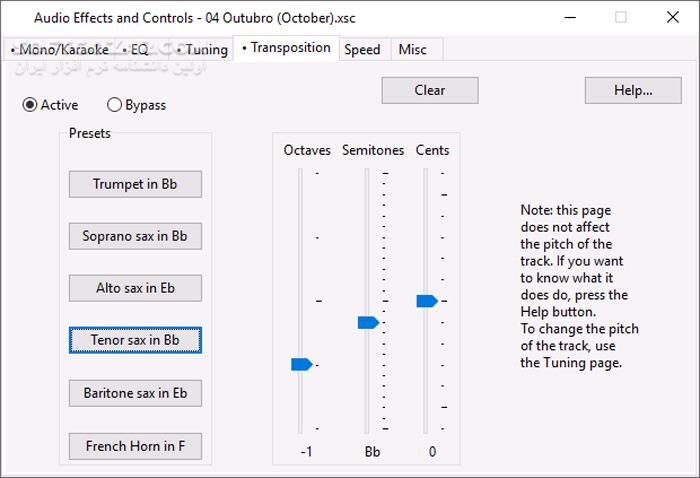Select the Bypass radio button
The height and width of the screenshot is (478, 700).
[x=115, y=105]
